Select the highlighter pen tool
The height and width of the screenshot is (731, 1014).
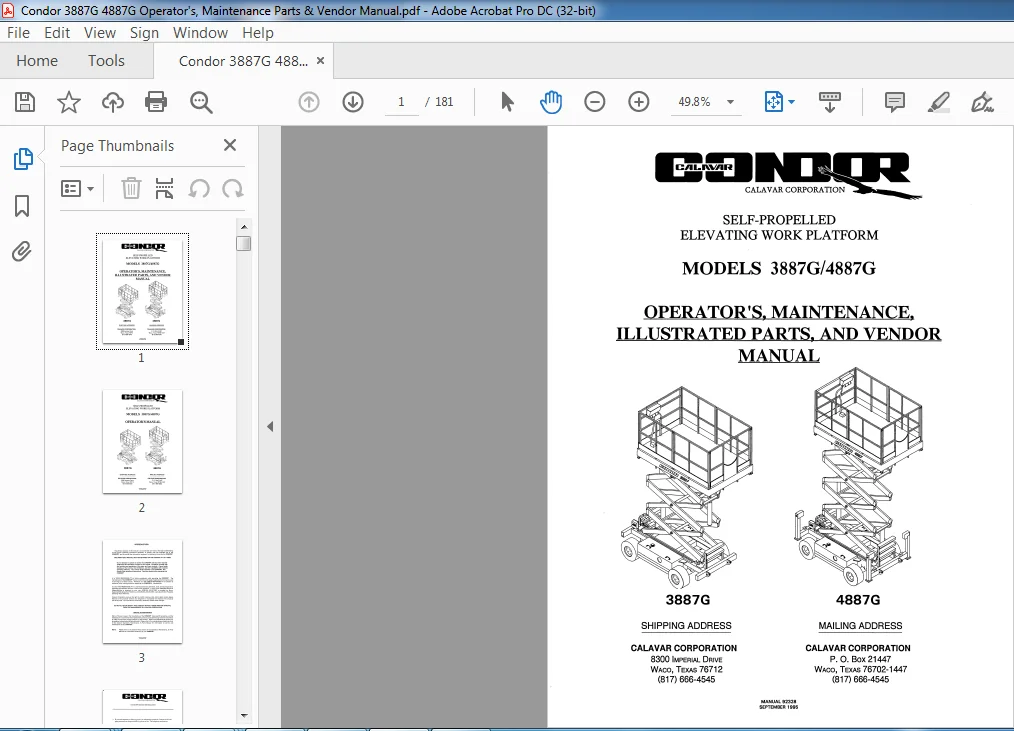[x=938, y=102]
